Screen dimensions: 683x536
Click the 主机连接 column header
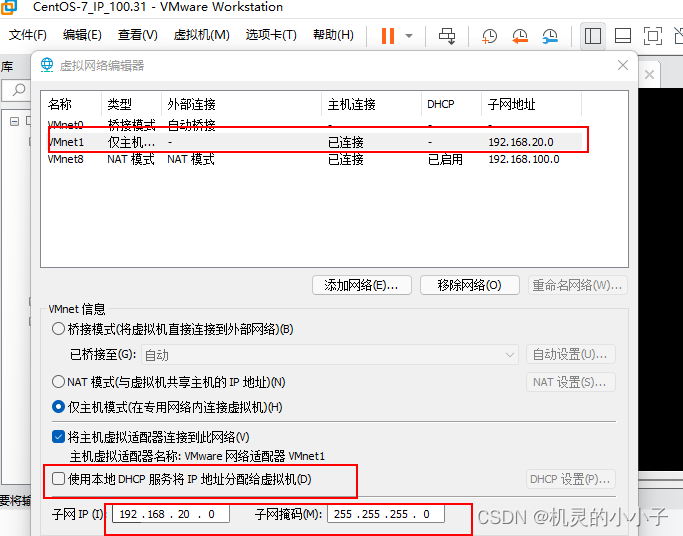[x=372, y=104]
